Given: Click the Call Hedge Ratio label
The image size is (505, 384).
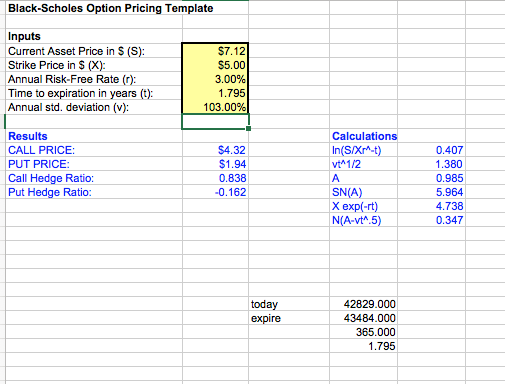Looking at the screenshot, I should [x=51, y=178].
